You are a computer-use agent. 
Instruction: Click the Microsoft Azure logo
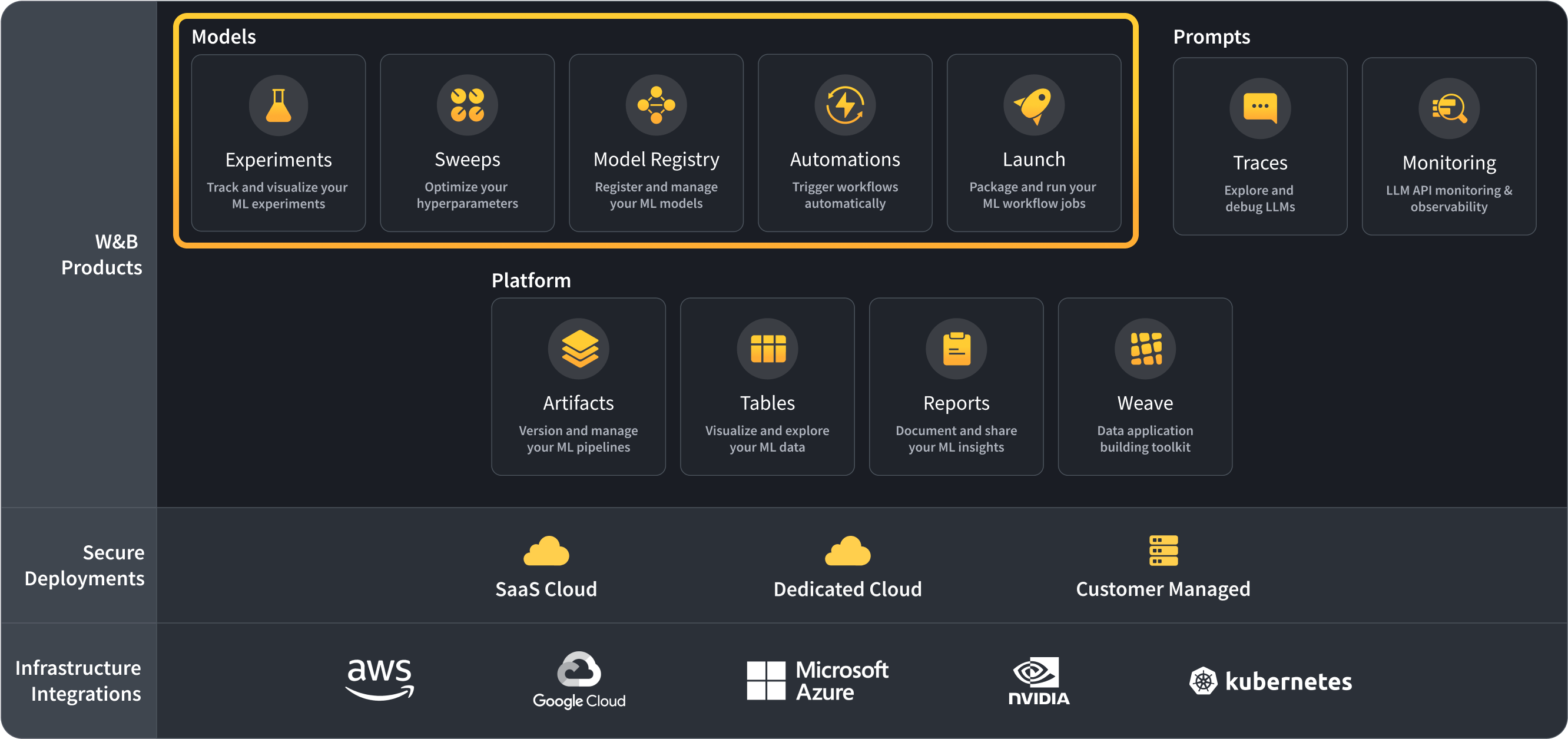(817, 681)
